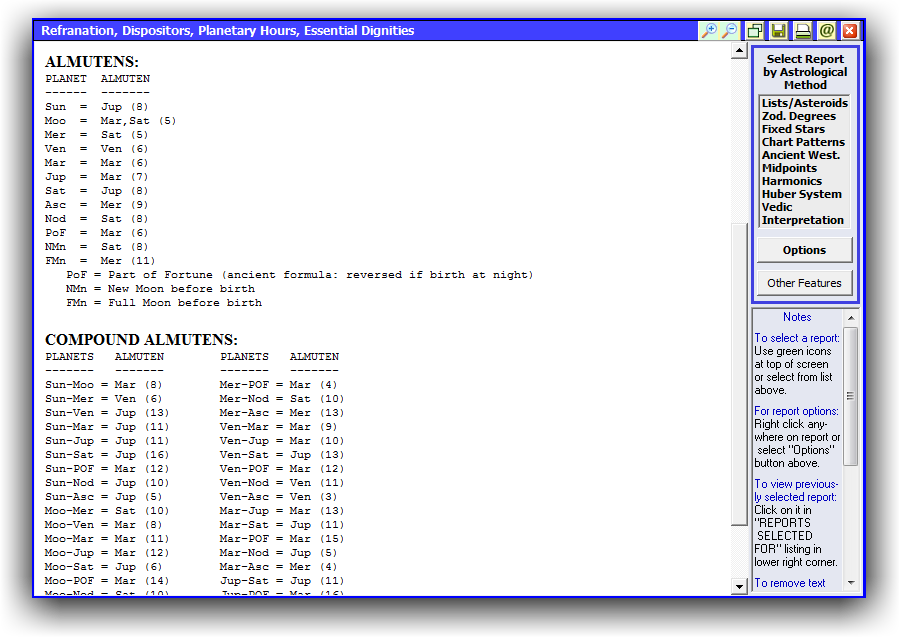Open Other Features button
Image resolution: width=899 pixels, height=637 pixels.
click(x=804, y=283)
